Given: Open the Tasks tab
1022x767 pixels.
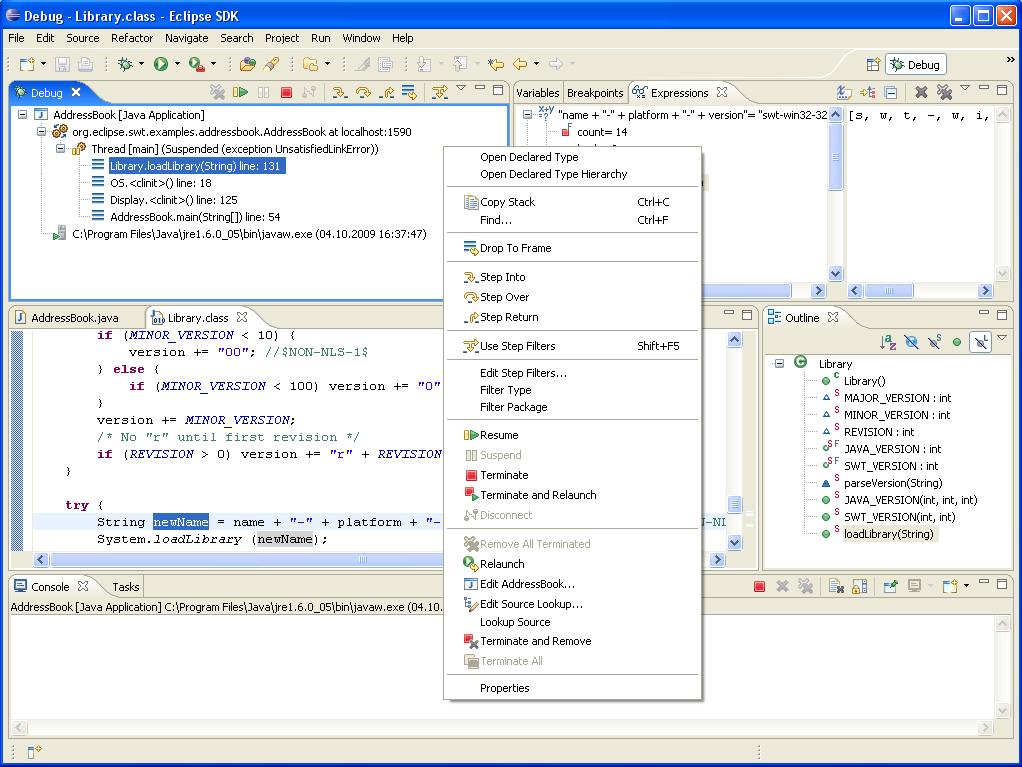Looking at the screenshot, I should tap(125, 586).
